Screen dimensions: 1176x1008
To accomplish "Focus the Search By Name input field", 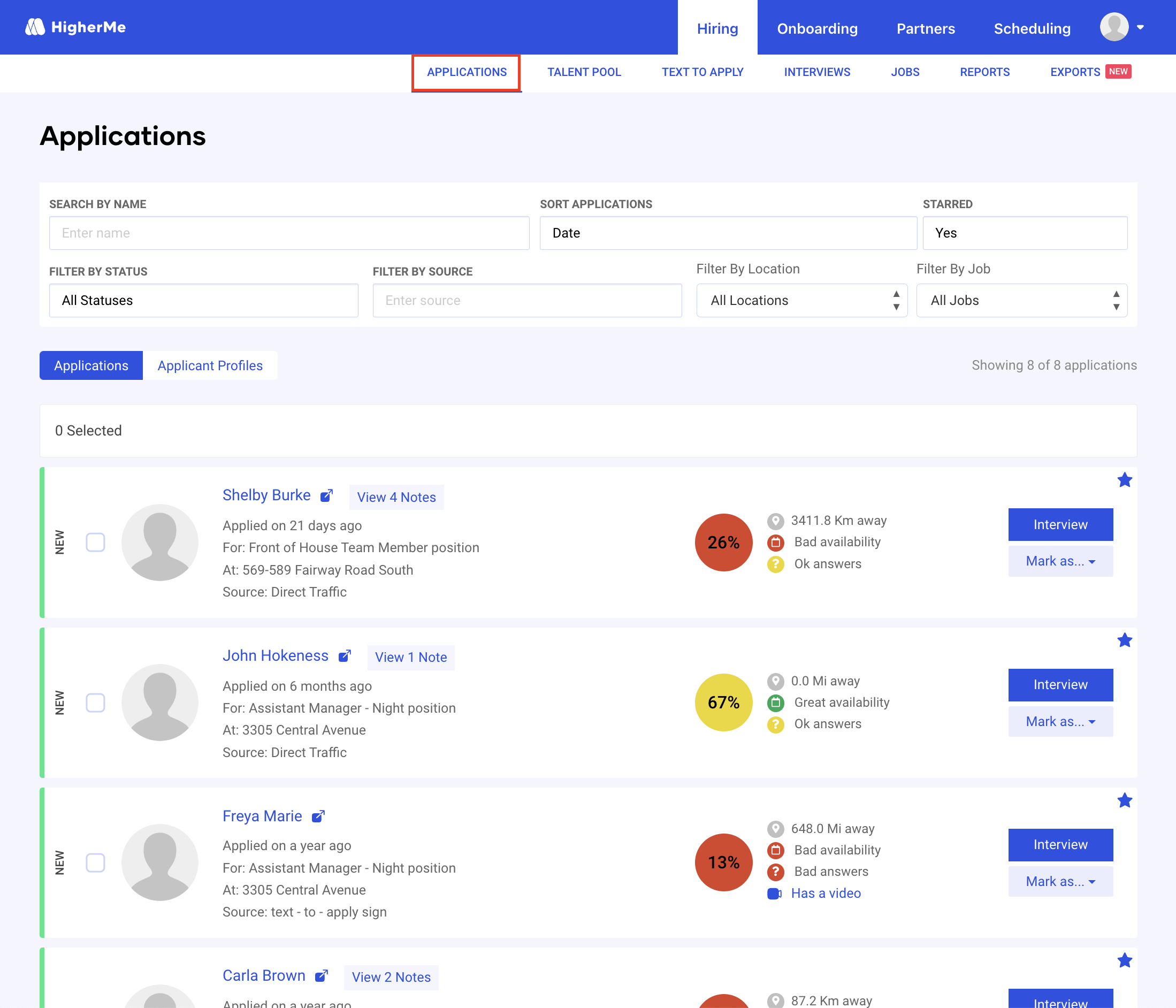I will pyautogui.click(x=289, y=233).
